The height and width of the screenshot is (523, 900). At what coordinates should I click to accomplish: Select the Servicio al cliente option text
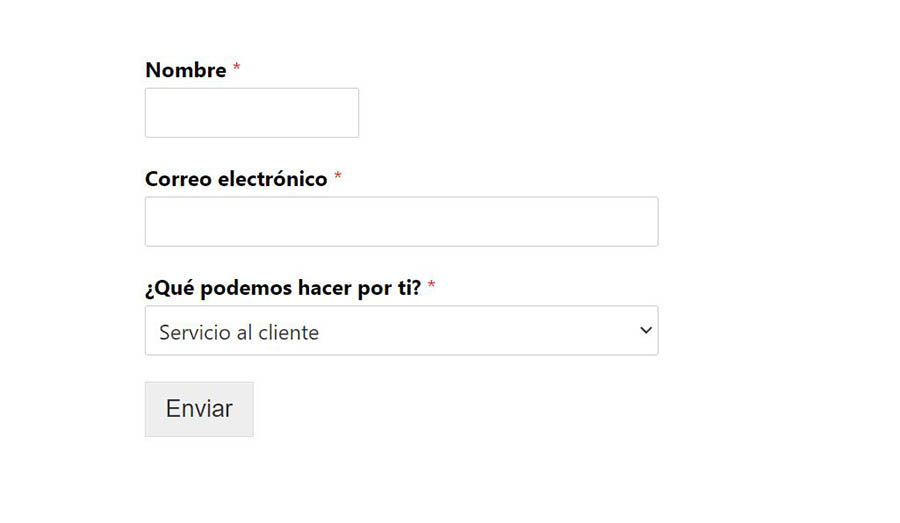[239, 332]
